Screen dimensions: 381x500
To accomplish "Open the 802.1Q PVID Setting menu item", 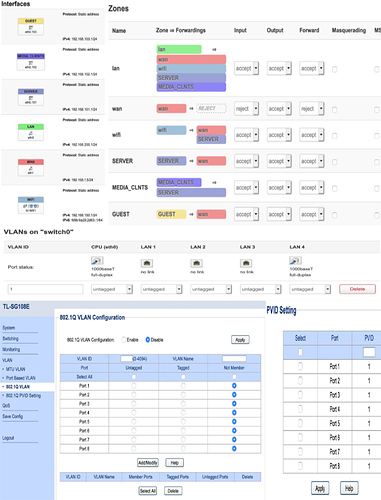I will point(23,395).
